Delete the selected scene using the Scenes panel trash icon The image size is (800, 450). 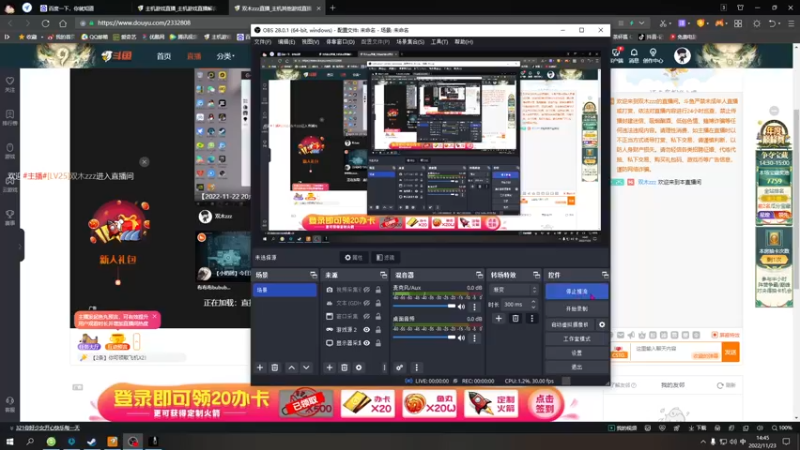point(274,367)
